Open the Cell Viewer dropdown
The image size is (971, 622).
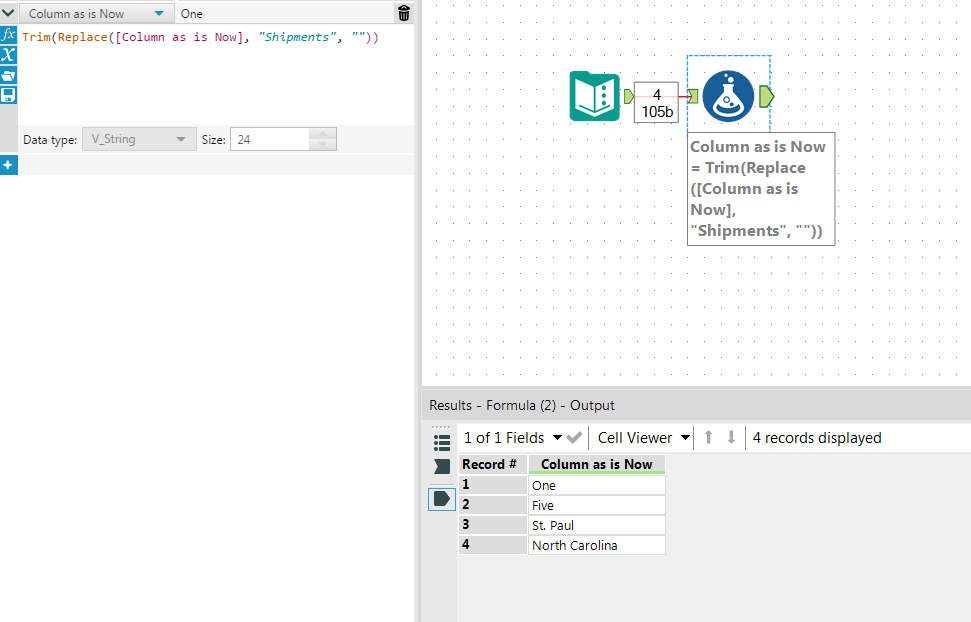[643, 438]
